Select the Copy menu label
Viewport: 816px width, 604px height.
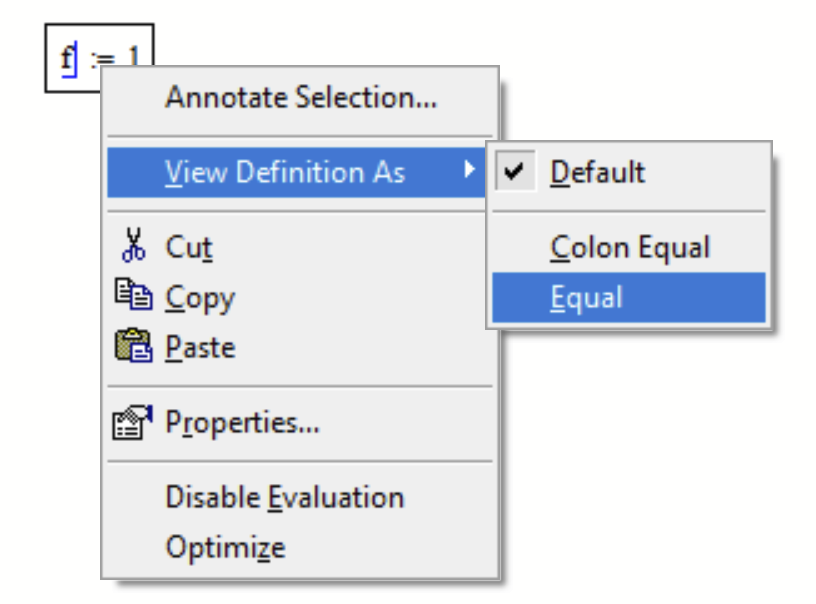[200, 298]
